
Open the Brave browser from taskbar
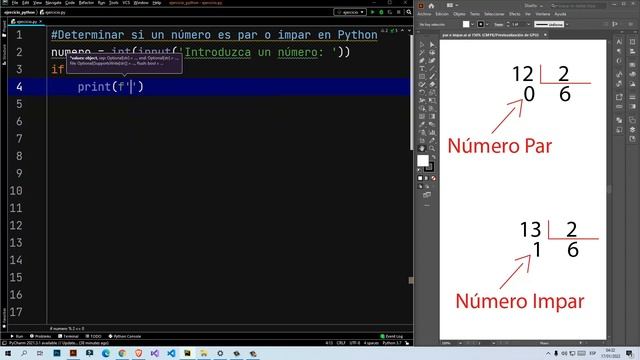[138, 353]
